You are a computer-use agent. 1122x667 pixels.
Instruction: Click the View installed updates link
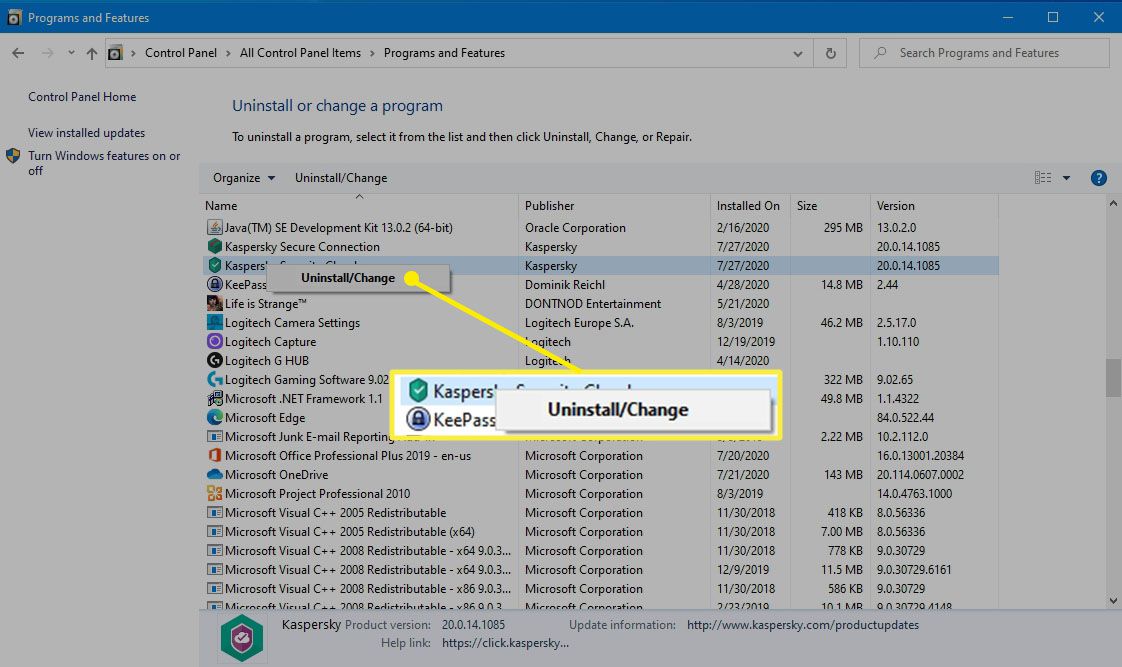(88, 132)
